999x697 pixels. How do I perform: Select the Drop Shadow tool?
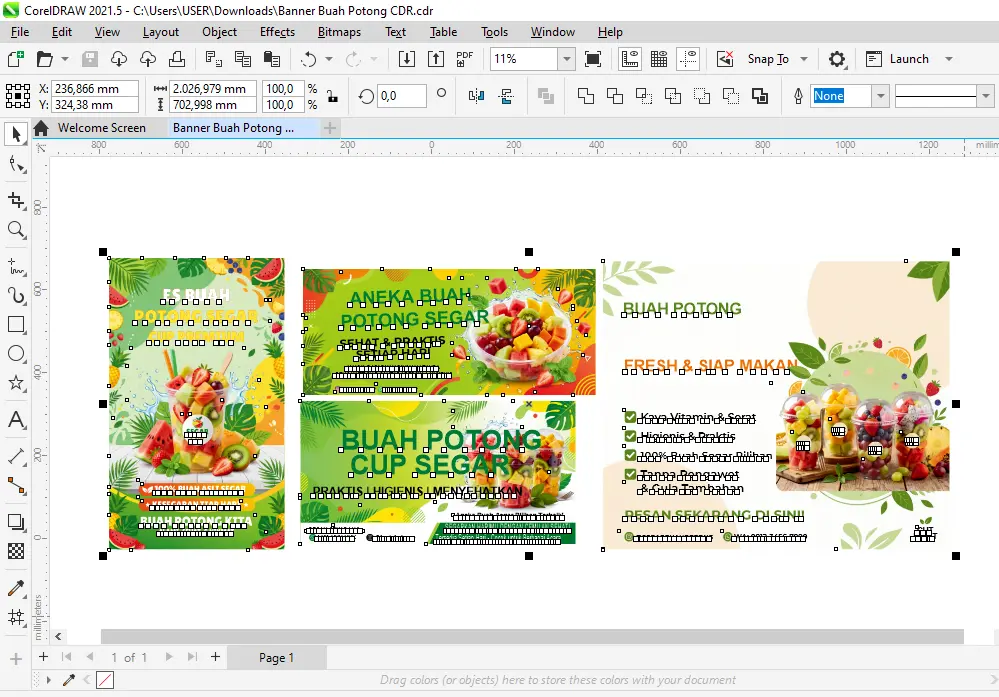click(x=16, y=522)
